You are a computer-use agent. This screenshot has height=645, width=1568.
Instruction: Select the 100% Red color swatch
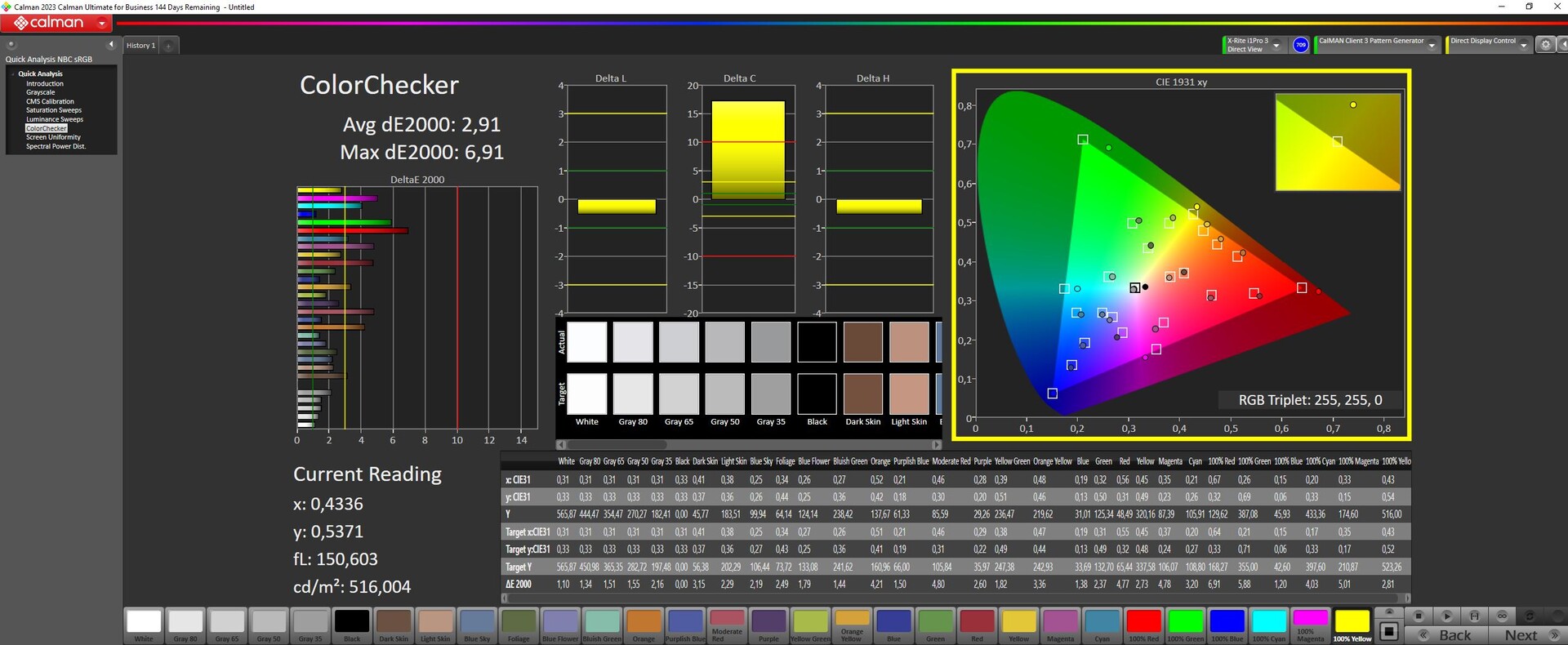tap(1143, 625)
